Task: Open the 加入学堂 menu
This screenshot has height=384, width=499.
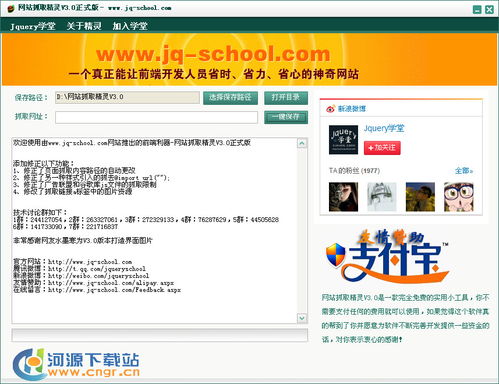Action: [x=130, y=26]
